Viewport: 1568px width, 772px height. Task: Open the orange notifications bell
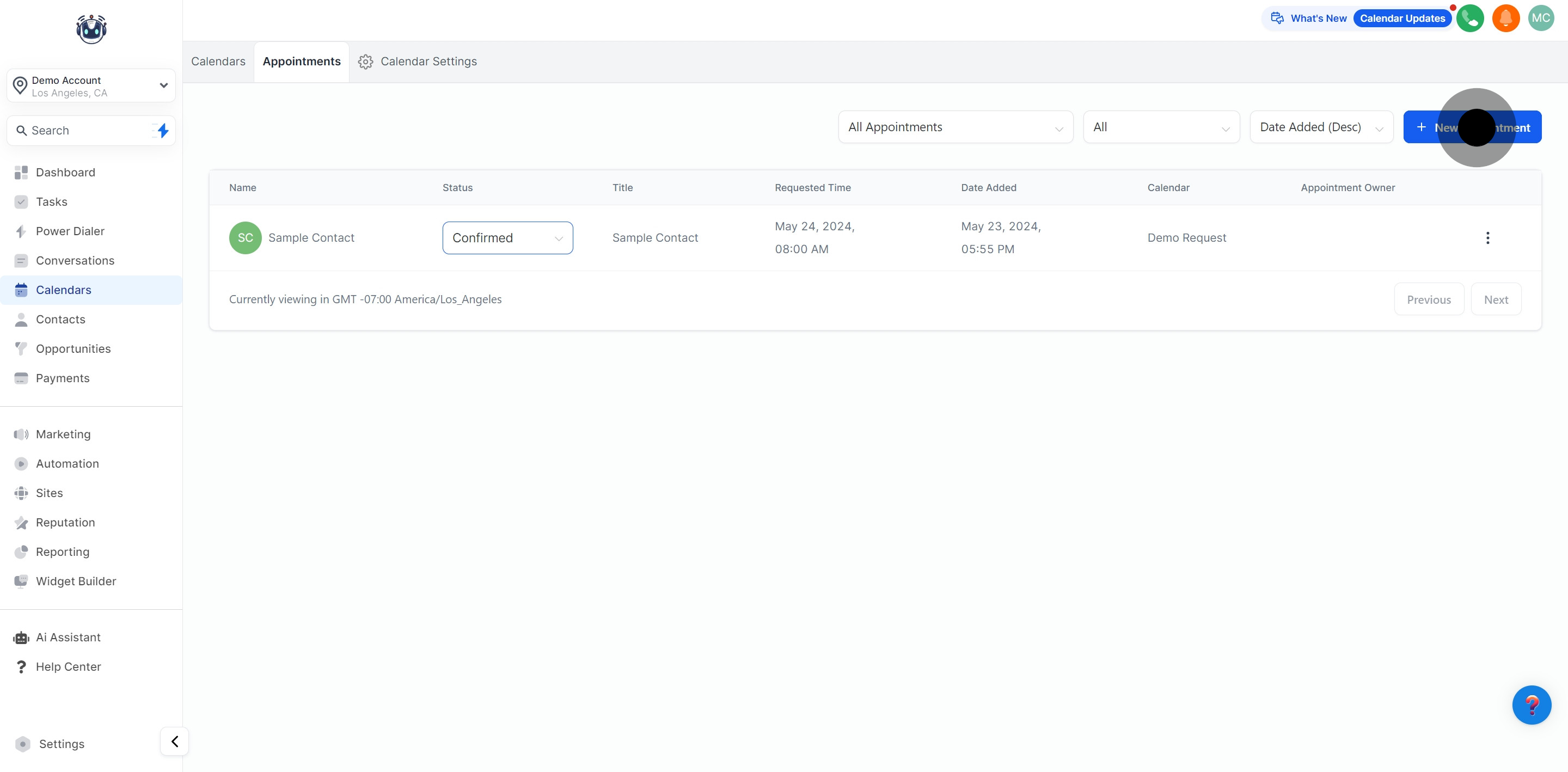pyautogui.click(x=1505, y=19)
